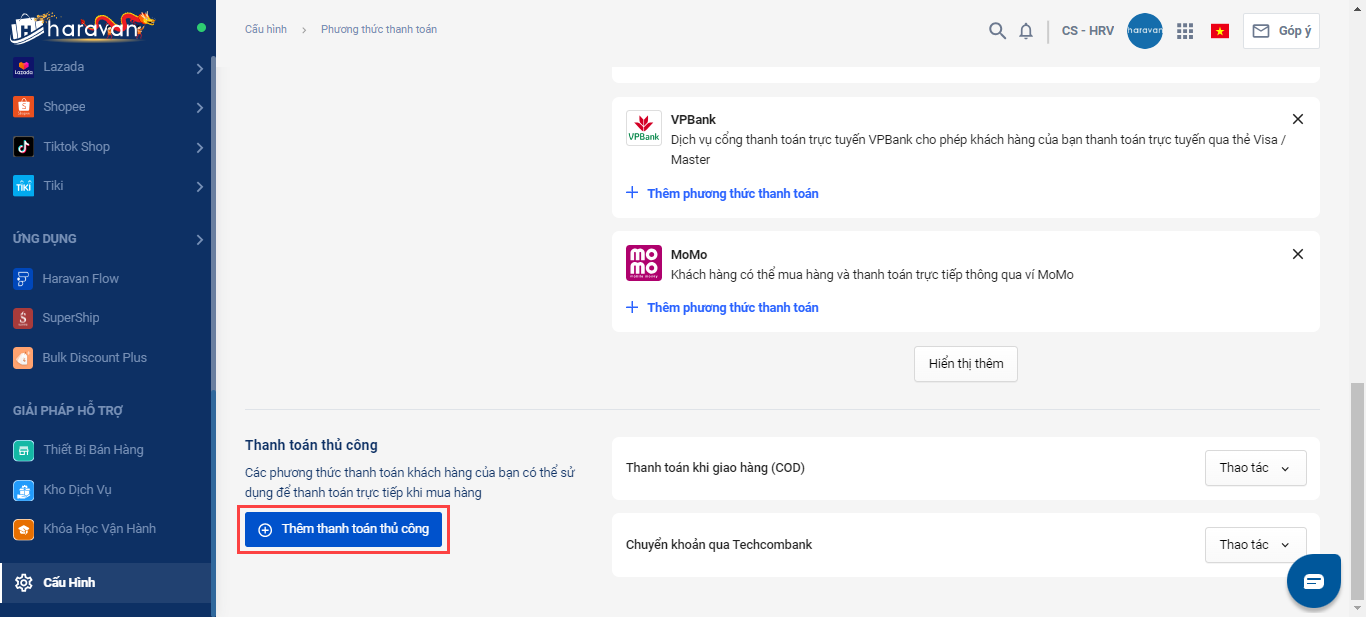1366x617 pixels.
Task: Click the CS - HRV account name
Action: click(1088, 31)
